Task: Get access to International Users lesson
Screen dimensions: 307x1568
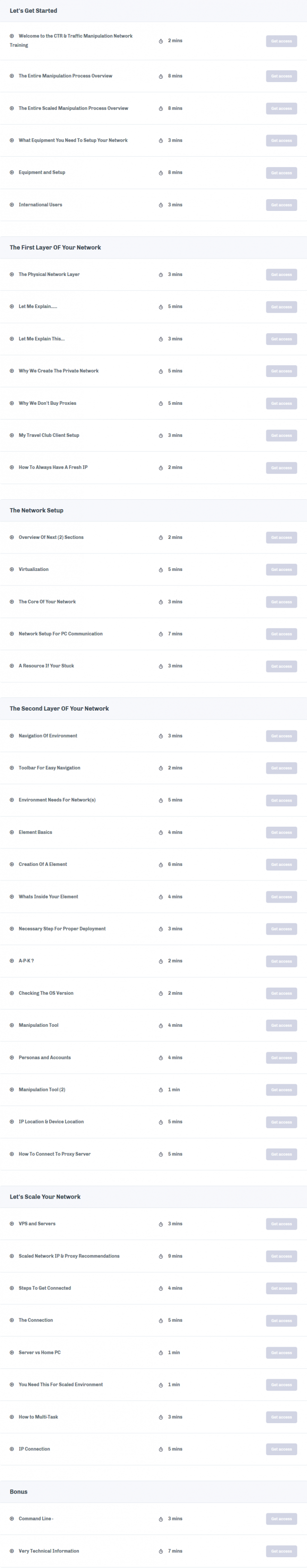Action: (281, 205)
